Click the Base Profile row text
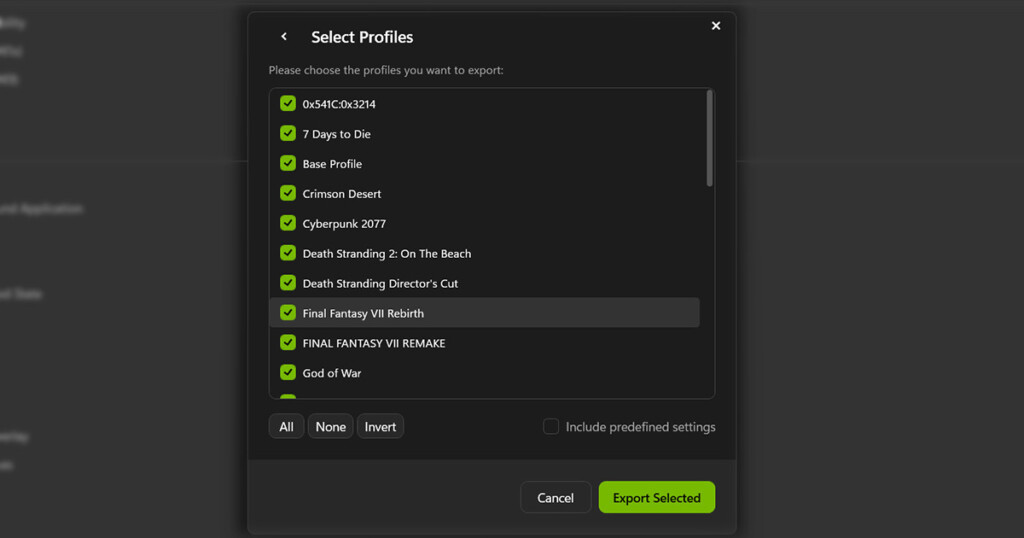The image size is (1024, 538). 332,164
